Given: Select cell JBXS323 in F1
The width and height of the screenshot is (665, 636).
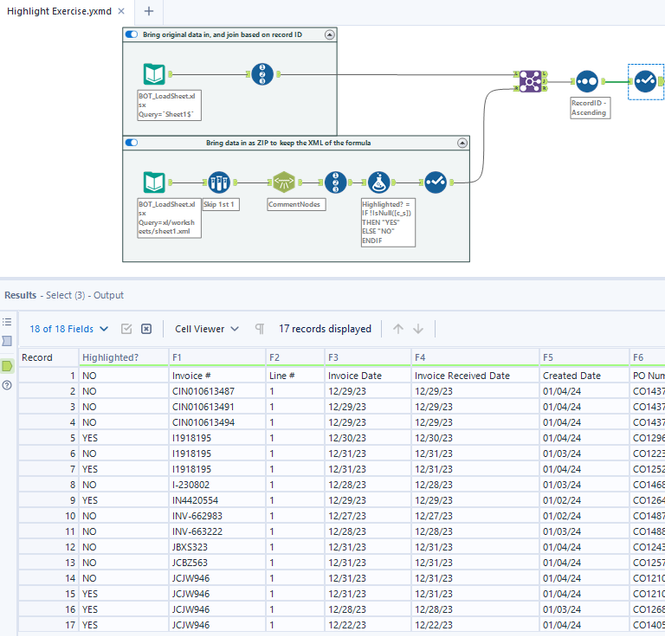Looking at the screenshot, I should coord(217,547).
